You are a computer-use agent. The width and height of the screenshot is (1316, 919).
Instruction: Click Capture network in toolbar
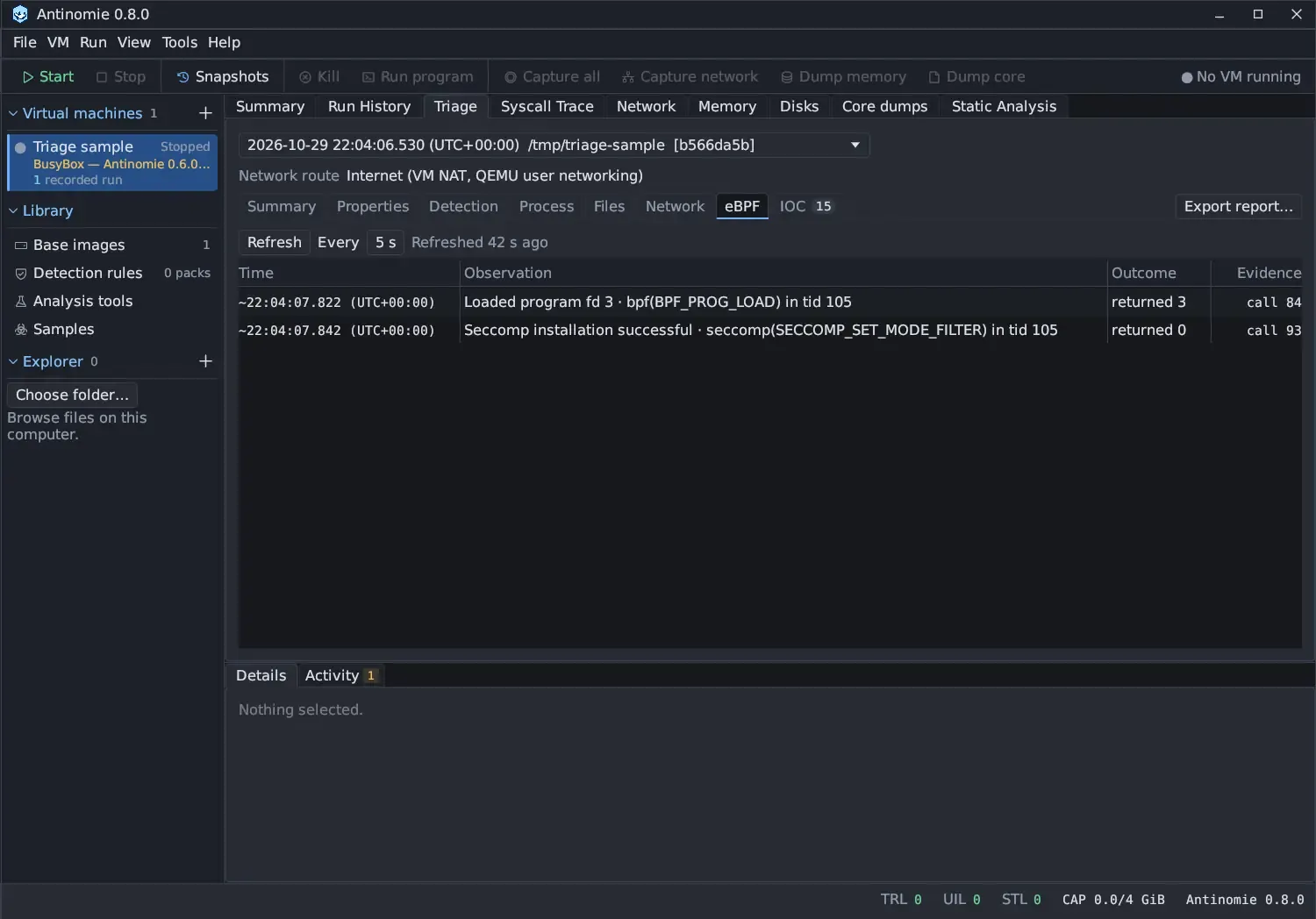pos(690,77)
